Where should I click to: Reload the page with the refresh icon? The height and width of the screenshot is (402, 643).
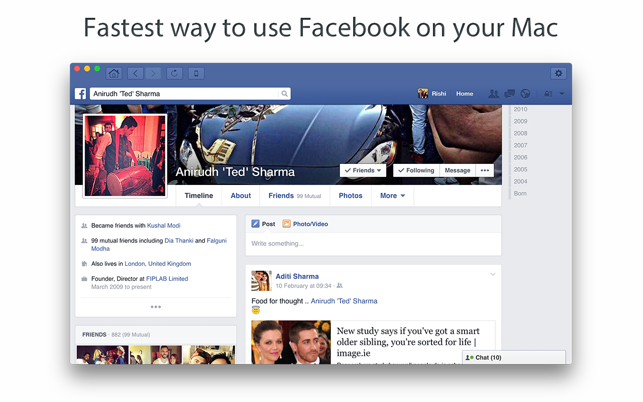click(175, 73)
